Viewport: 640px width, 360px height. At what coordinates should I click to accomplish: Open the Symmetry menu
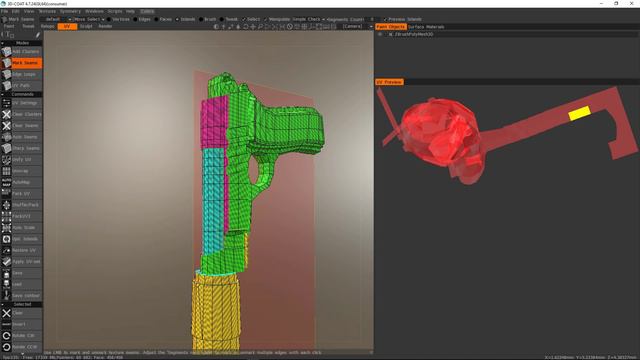[x=70, y=11]
